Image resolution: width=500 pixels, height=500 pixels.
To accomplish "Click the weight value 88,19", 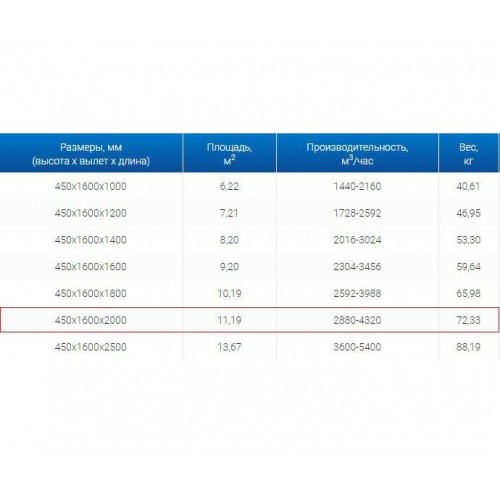I will pyautogui.click(x=468, y=347).
